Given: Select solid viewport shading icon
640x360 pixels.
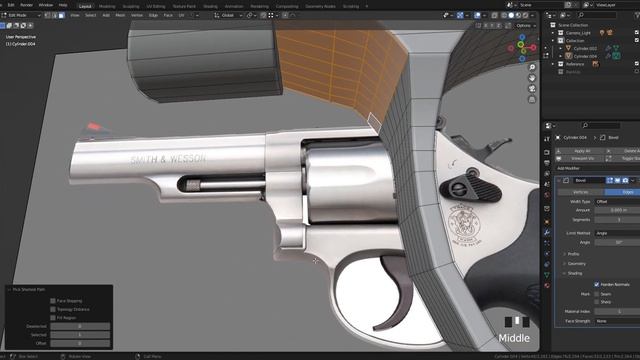Looking at the screenshot, I should click(x=511, y=15).
